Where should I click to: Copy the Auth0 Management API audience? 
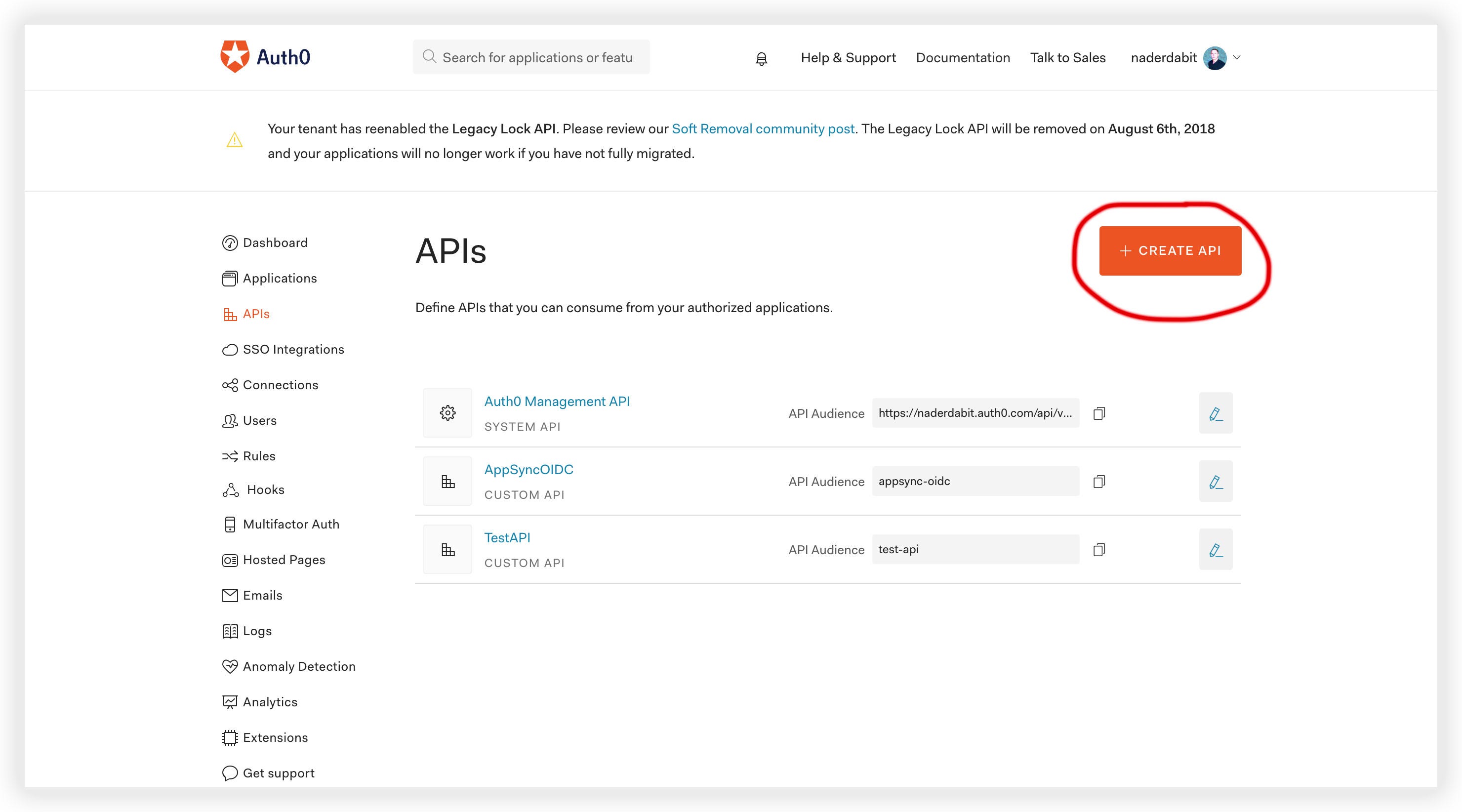pyautogui.click(x=1099, y=413)
